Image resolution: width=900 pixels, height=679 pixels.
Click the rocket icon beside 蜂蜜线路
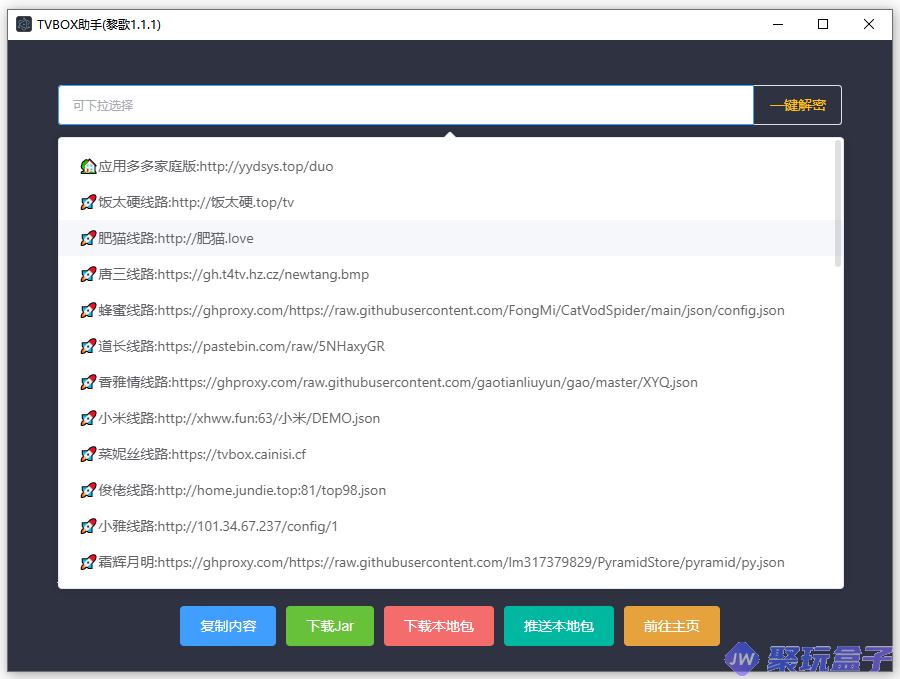tap(88, 311)
